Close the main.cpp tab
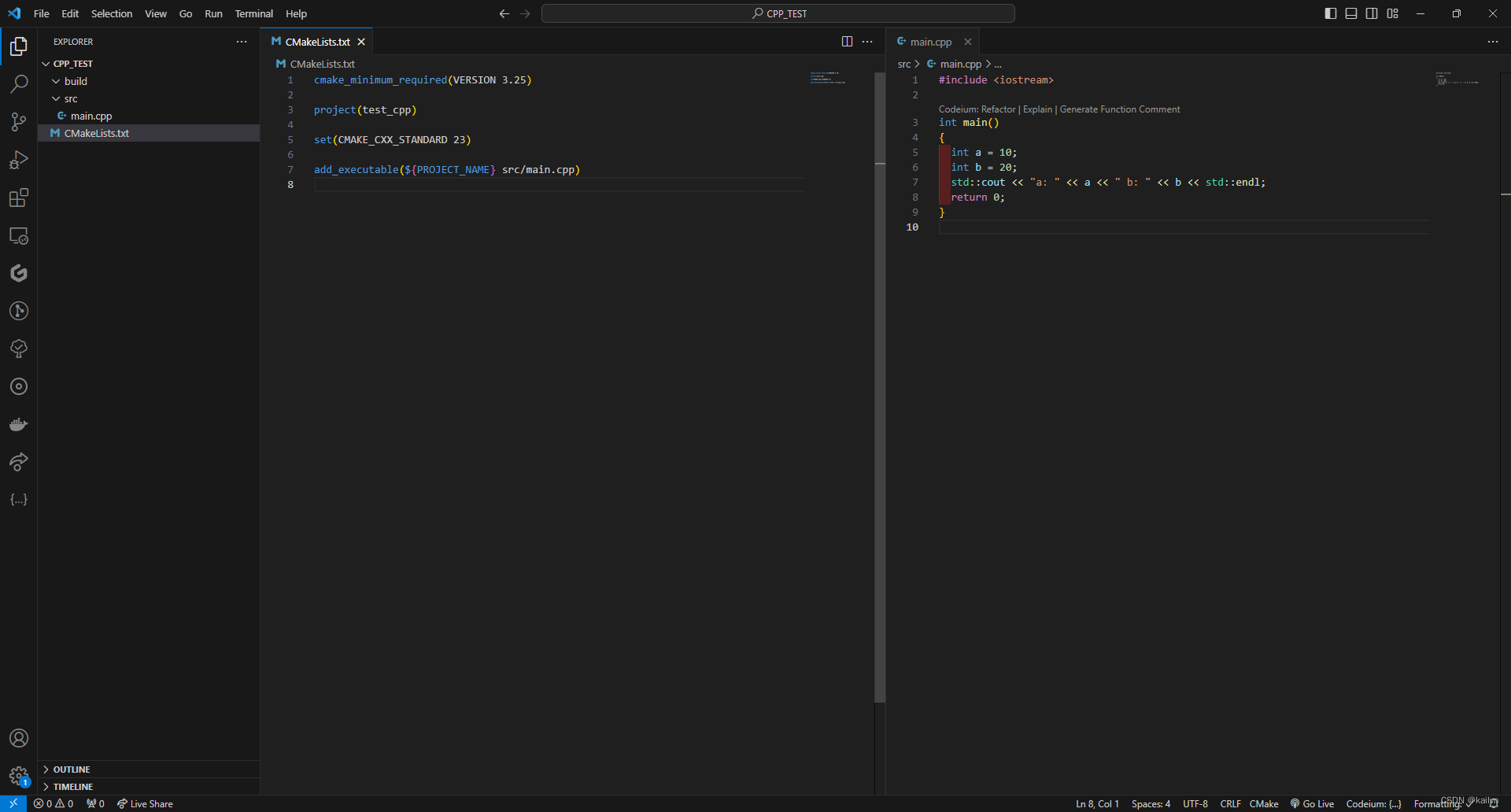Image resolution: width=1511 pixels, height=812 pixels. click(x=968, y=42)
